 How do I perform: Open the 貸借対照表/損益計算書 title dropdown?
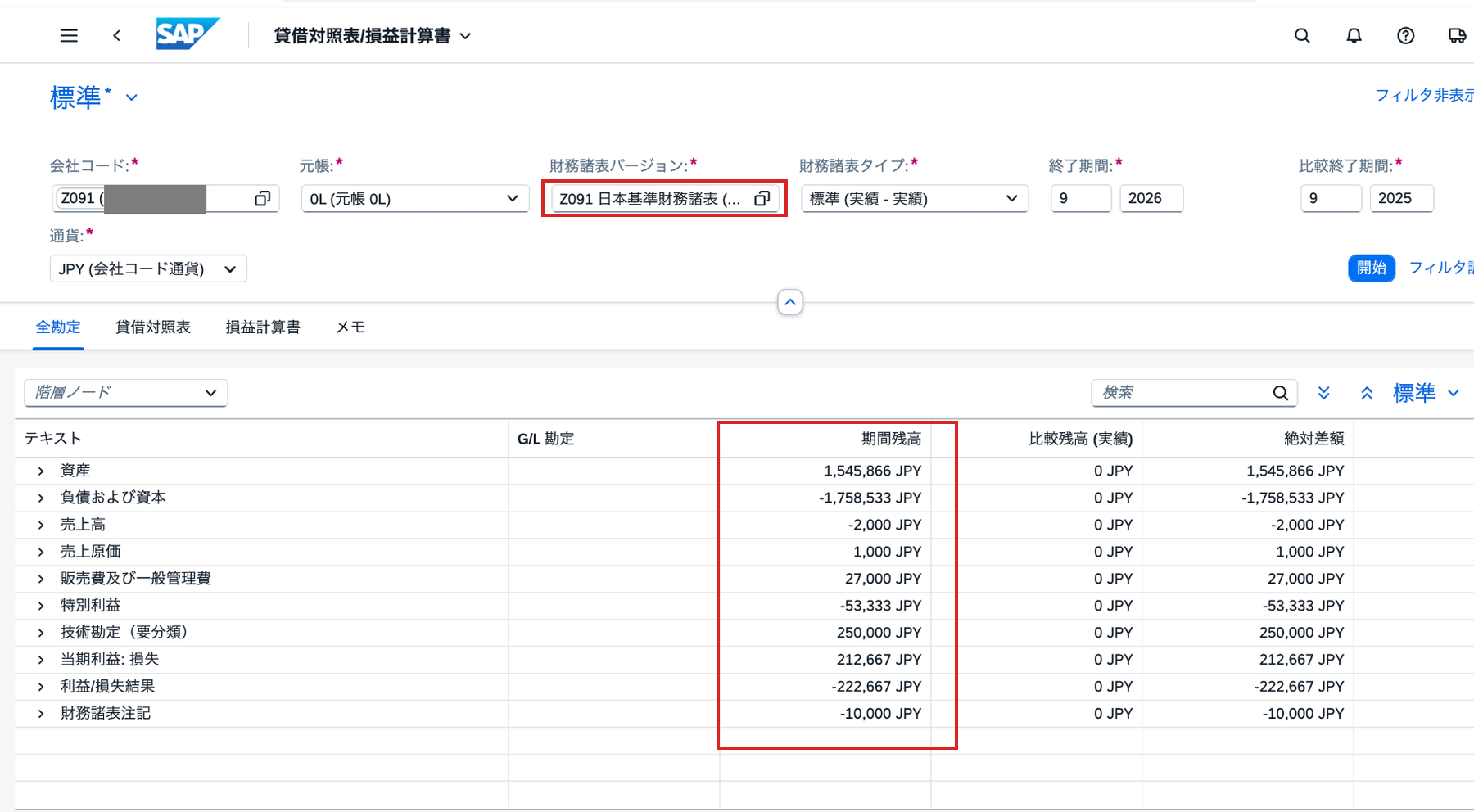coord(465,36)
